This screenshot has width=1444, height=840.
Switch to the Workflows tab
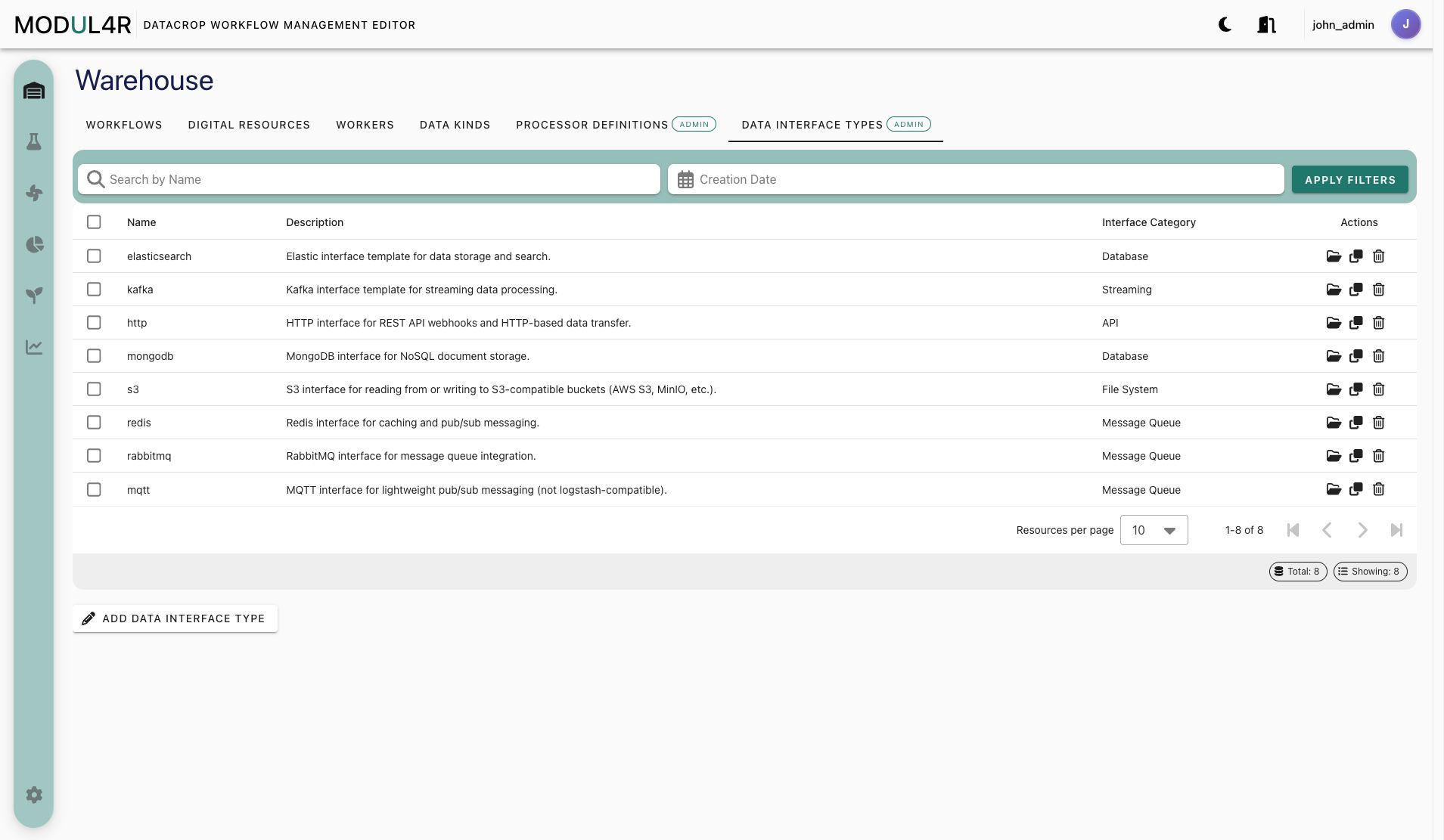click(x=124, y=125)
